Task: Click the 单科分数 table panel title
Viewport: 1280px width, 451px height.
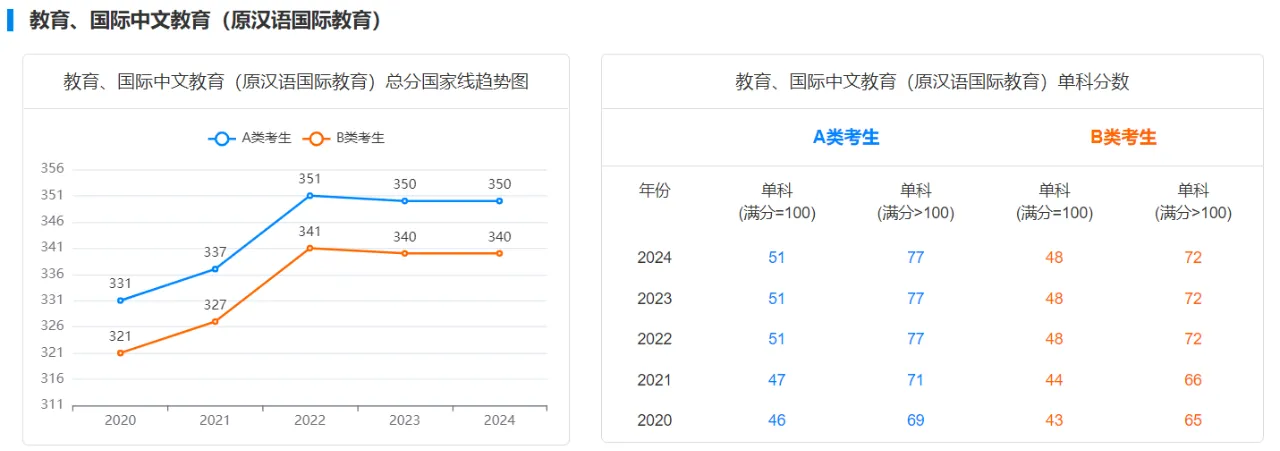Action: click(932, 82)
